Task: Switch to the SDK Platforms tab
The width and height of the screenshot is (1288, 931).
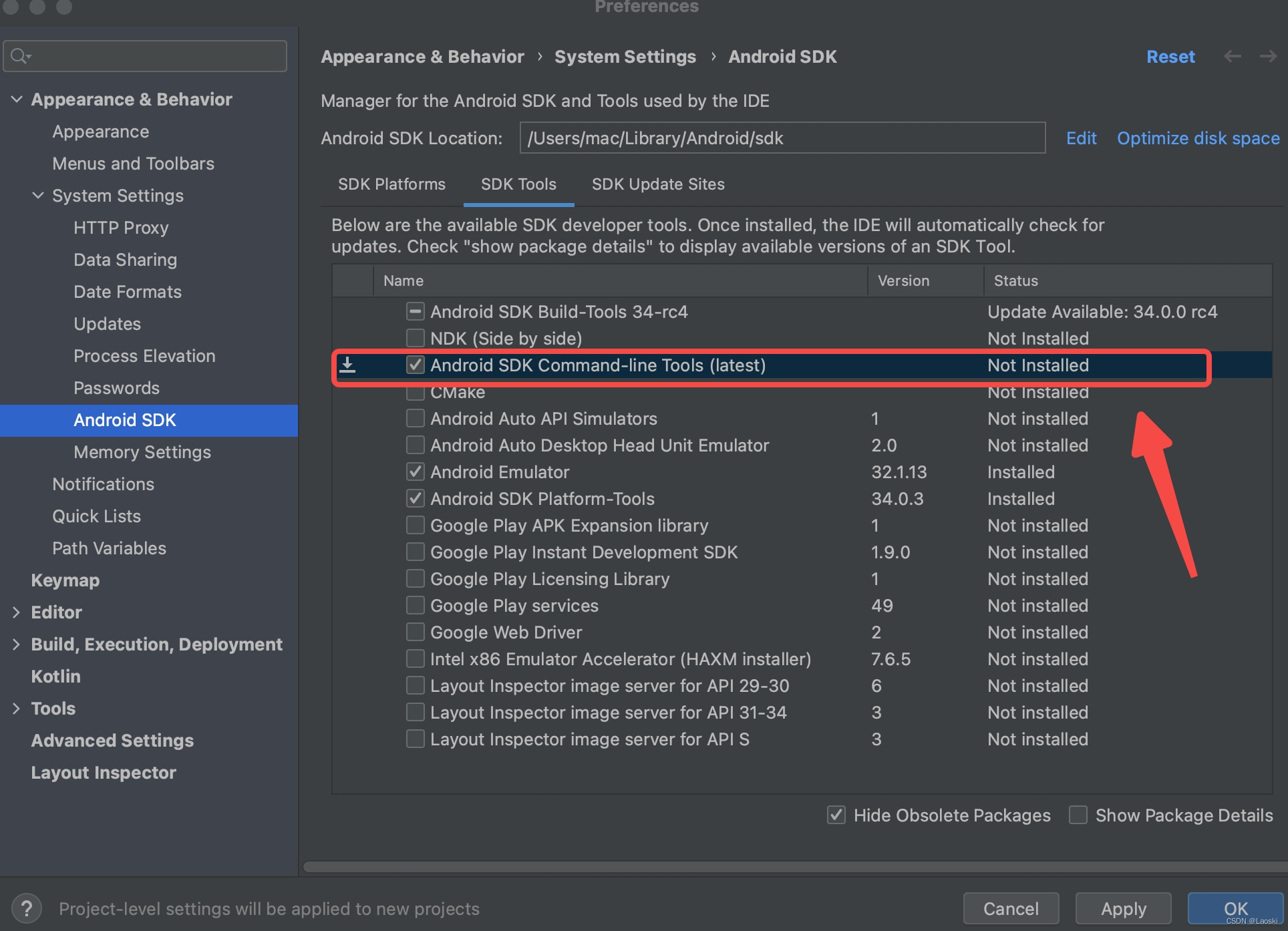Action: tap(391, 184)
